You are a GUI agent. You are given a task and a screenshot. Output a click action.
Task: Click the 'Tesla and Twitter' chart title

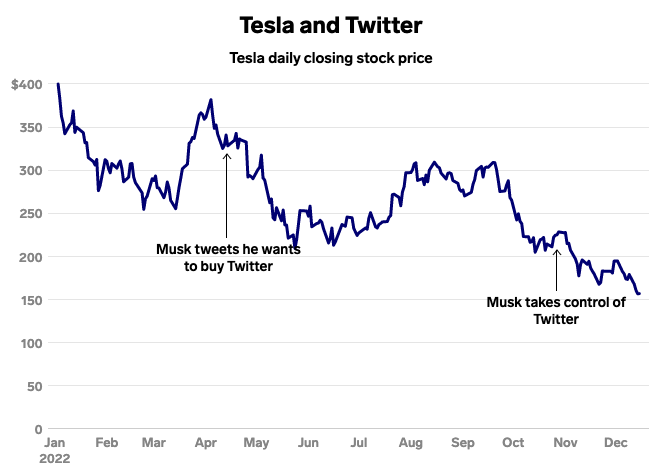(331, 25)
